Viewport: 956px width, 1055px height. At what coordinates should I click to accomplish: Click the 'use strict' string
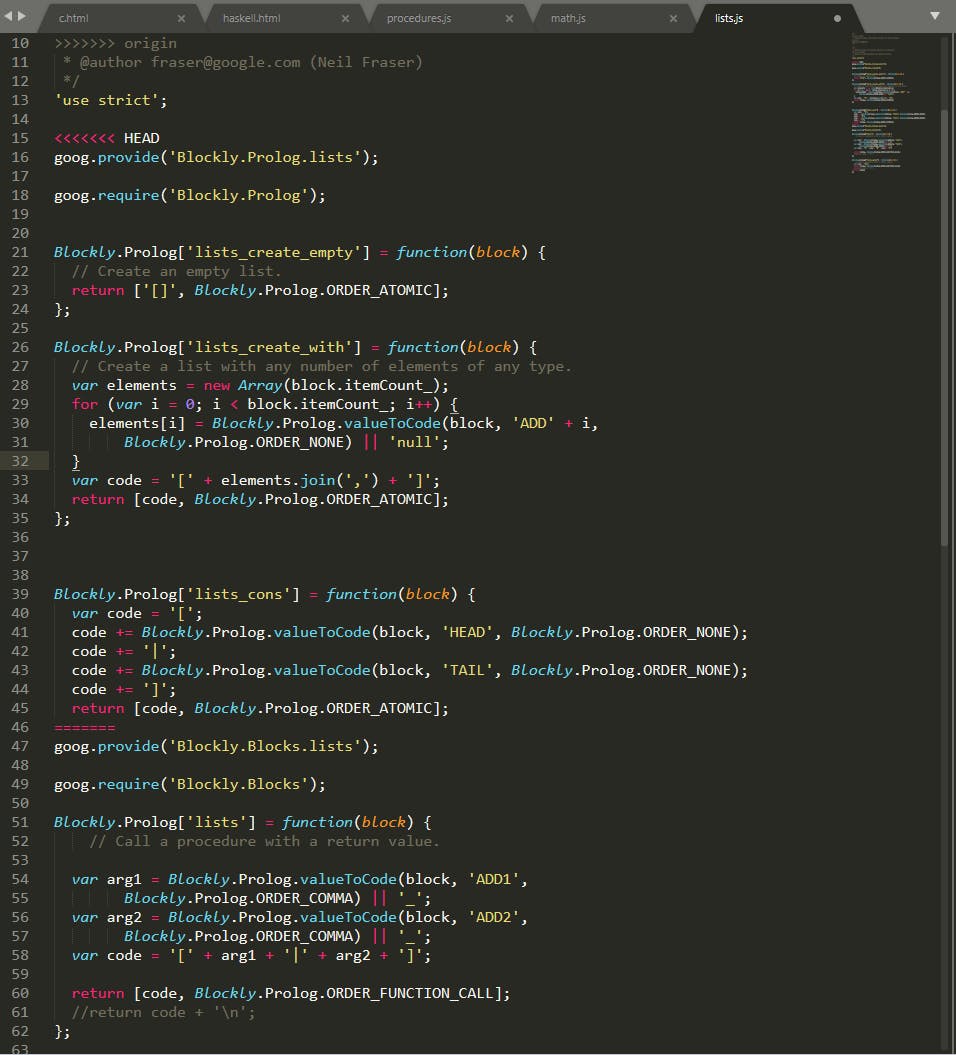(106, 100)
